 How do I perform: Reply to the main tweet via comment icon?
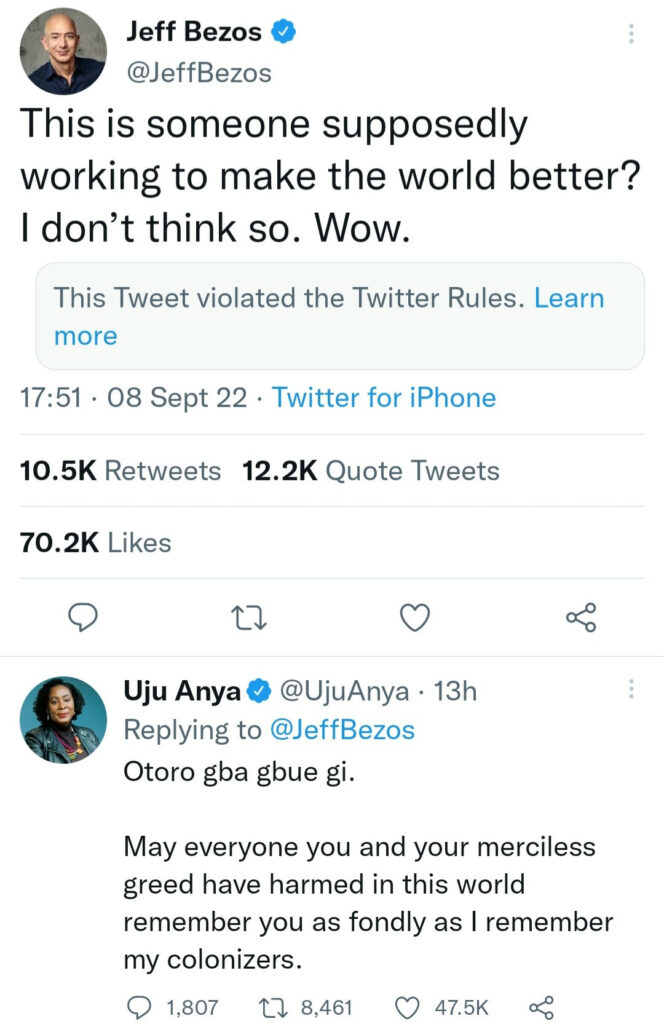(x=82, y=620)
